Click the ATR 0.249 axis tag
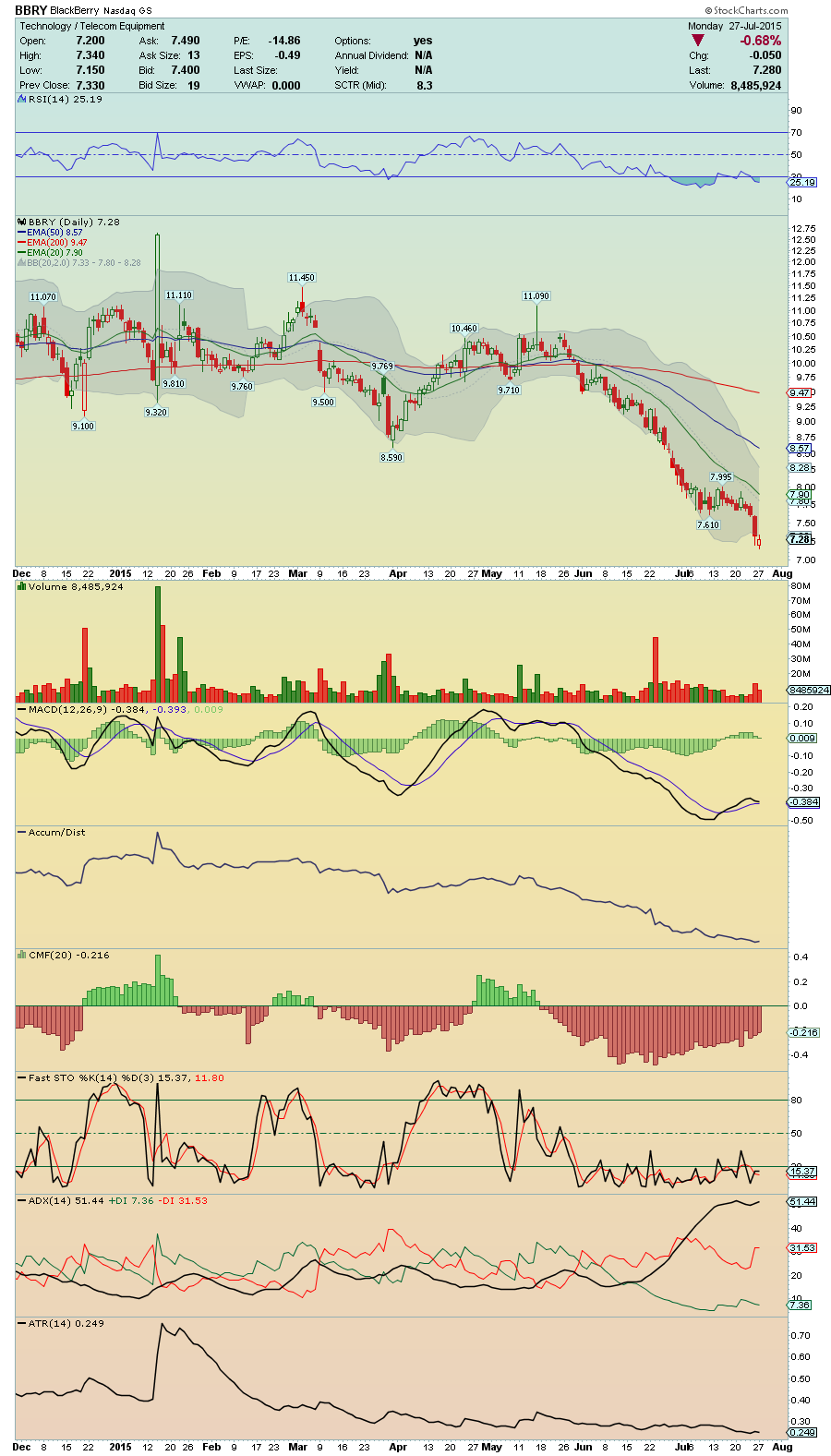The height and width of the screenshot is (1456, 831). pos(801,1432)
